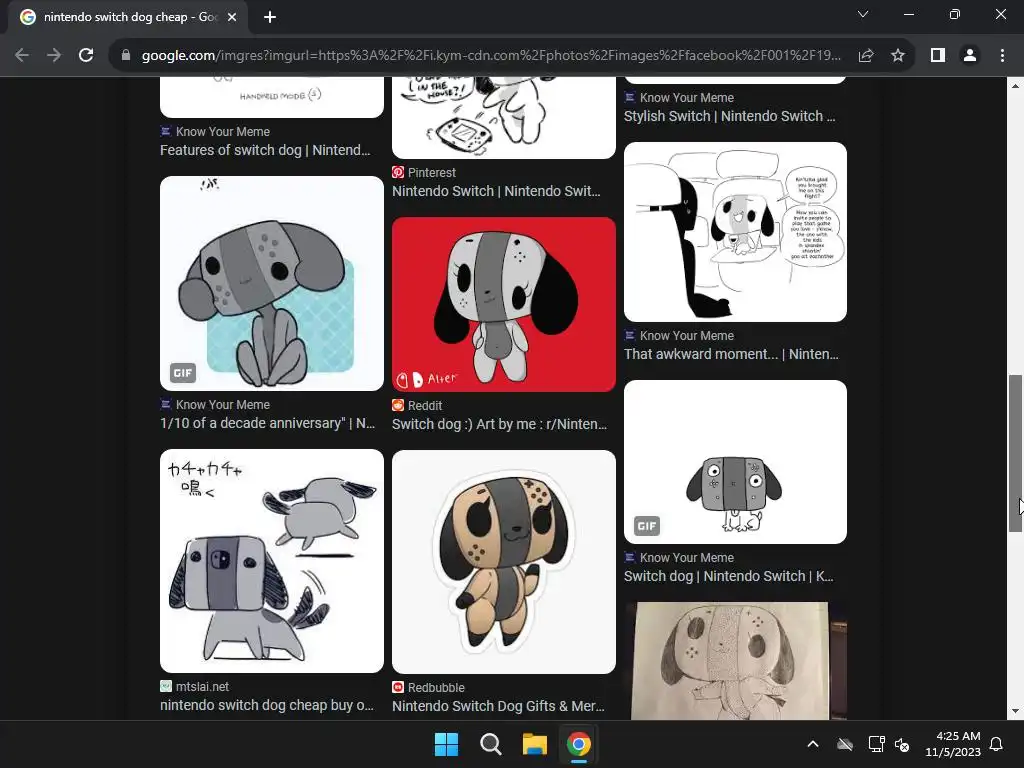1024x768 pixels.
Task: Open the airplane seat comic thumbnail
Action: (x=735, y=232)
